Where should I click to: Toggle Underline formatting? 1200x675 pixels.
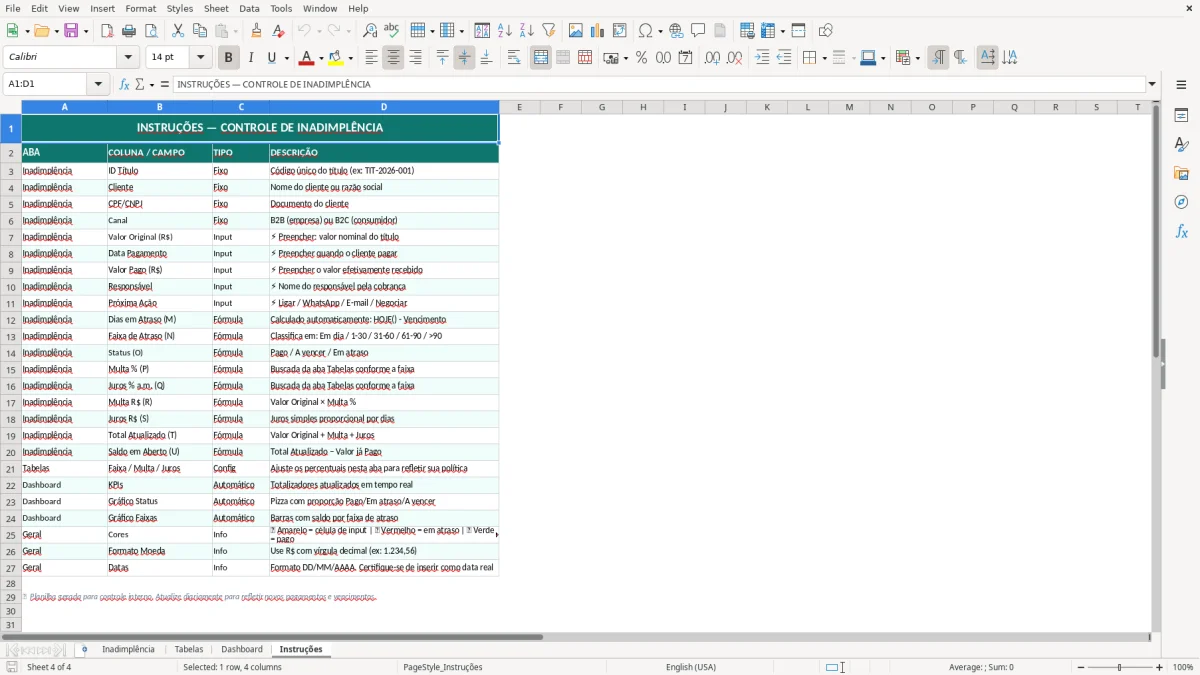[272, 58]
